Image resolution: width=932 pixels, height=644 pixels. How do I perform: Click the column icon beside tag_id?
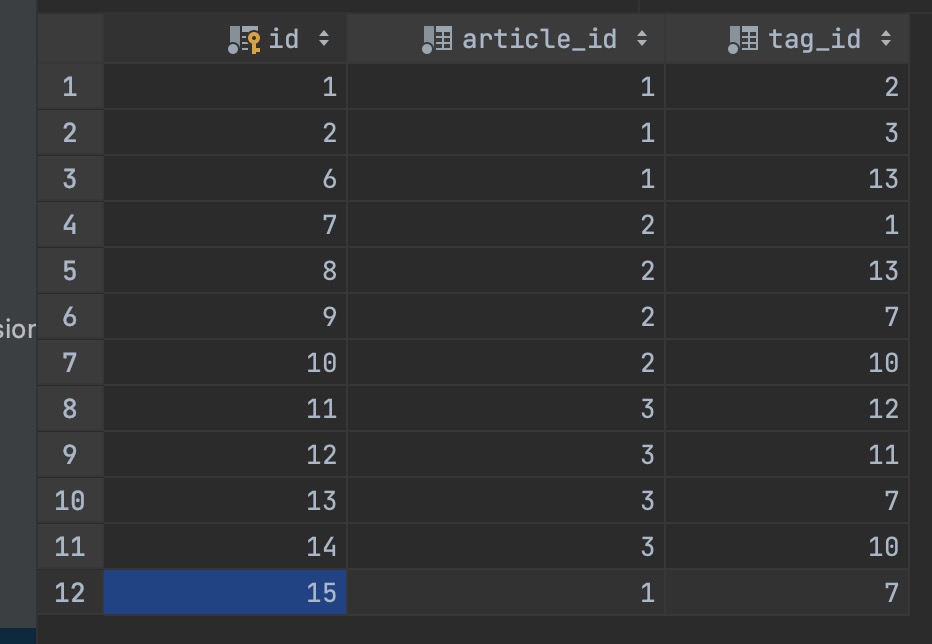pyautogui.click(x=743, y=40)
